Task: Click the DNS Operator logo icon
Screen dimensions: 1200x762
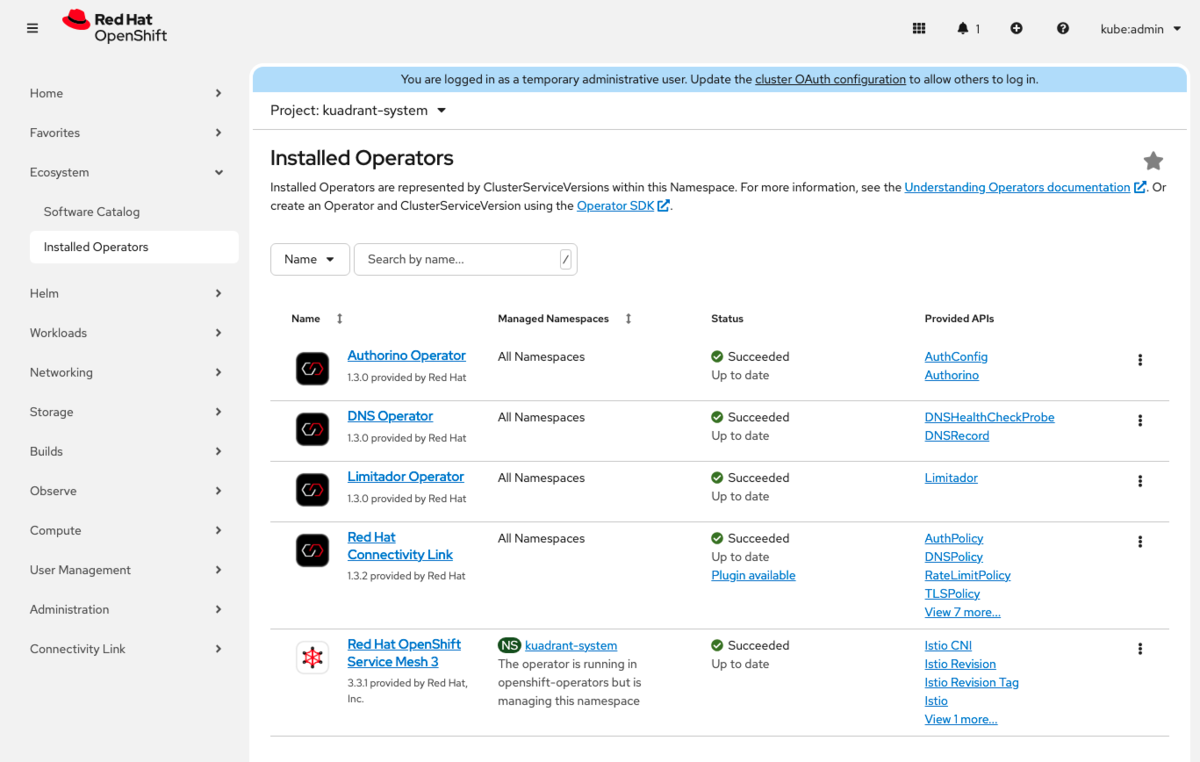Action: [312, 429]
